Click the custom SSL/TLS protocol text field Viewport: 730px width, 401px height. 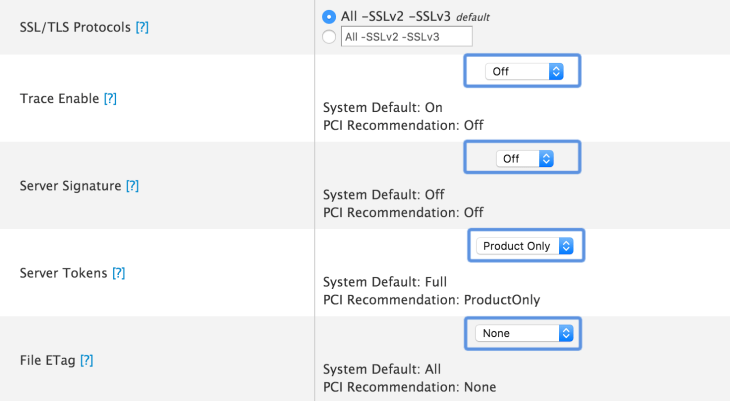click(x=405, y=37)
